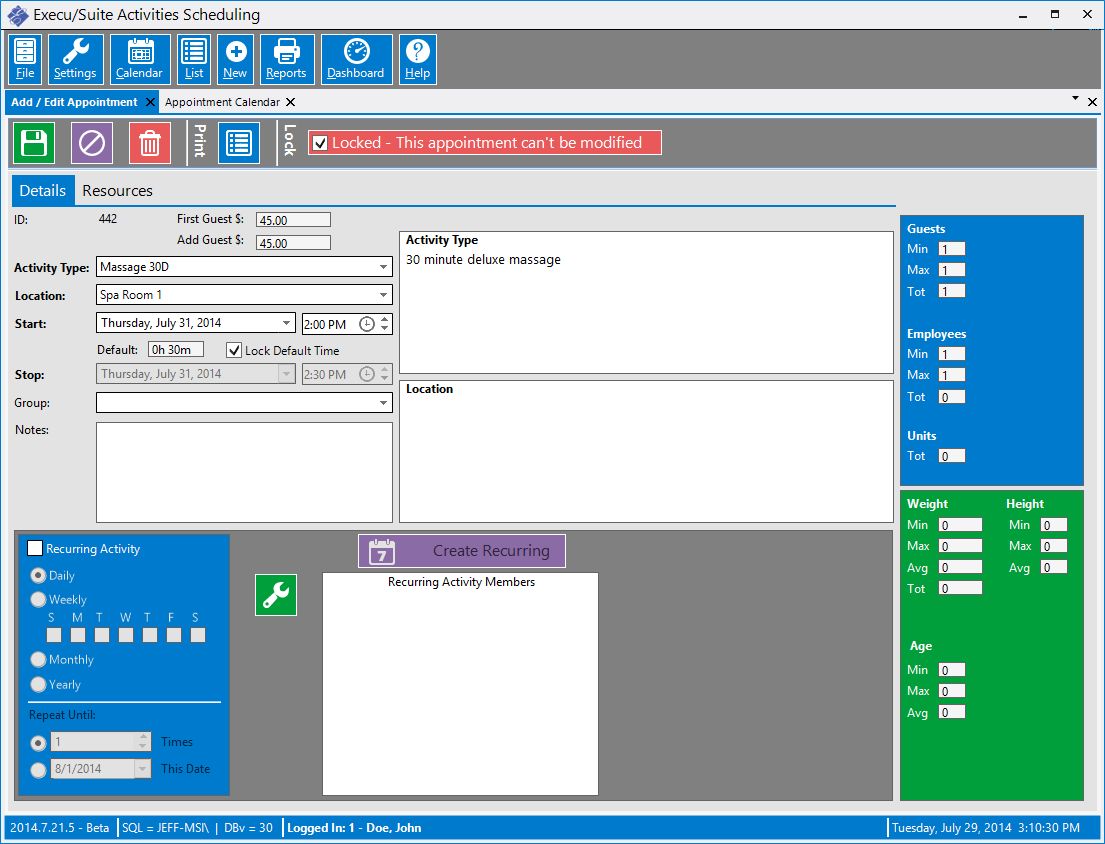The image size is (1105, 844).
Task: Check the Wednesday weekday box
Action: tap(126, 635)
